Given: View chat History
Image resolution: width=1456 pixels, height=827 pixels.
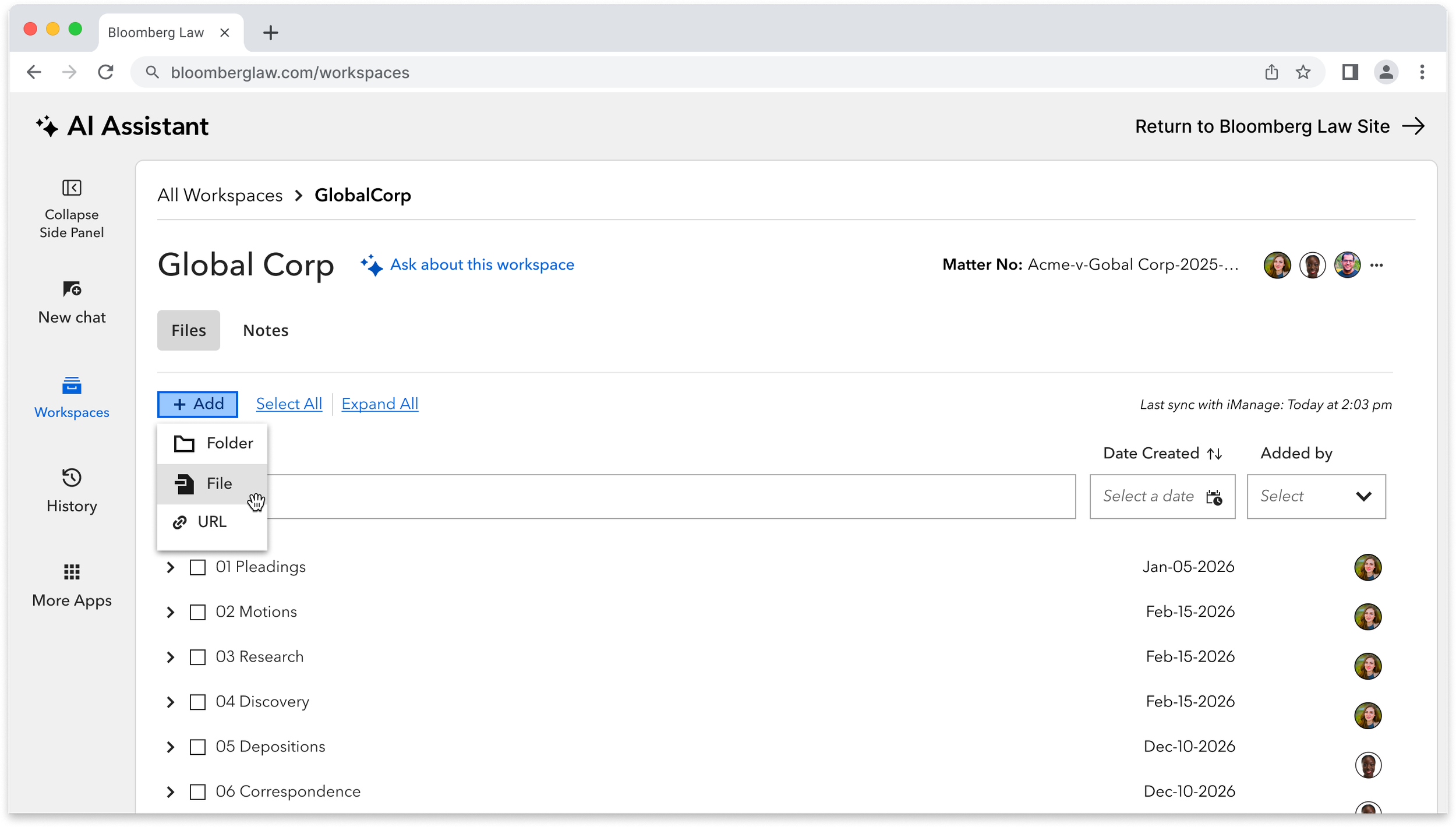Looking at the screenshot, I should 71,489.
